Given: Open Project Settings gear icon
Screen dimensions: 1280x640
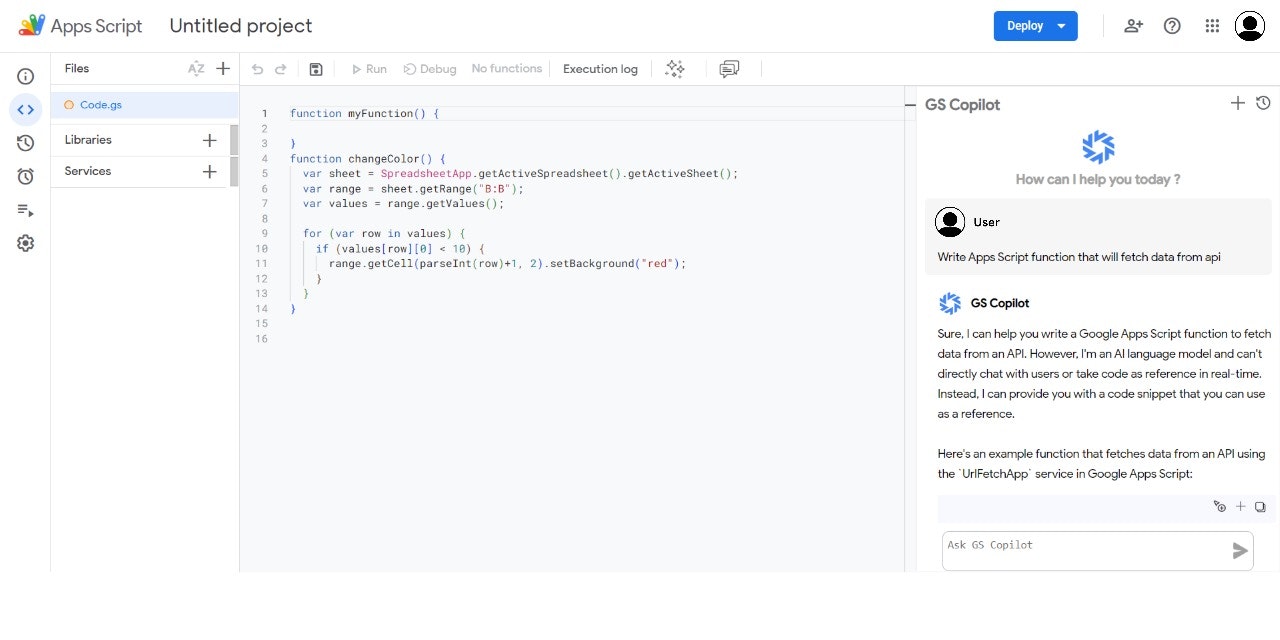Looking at the screenshot, I should tap(26, 243).
